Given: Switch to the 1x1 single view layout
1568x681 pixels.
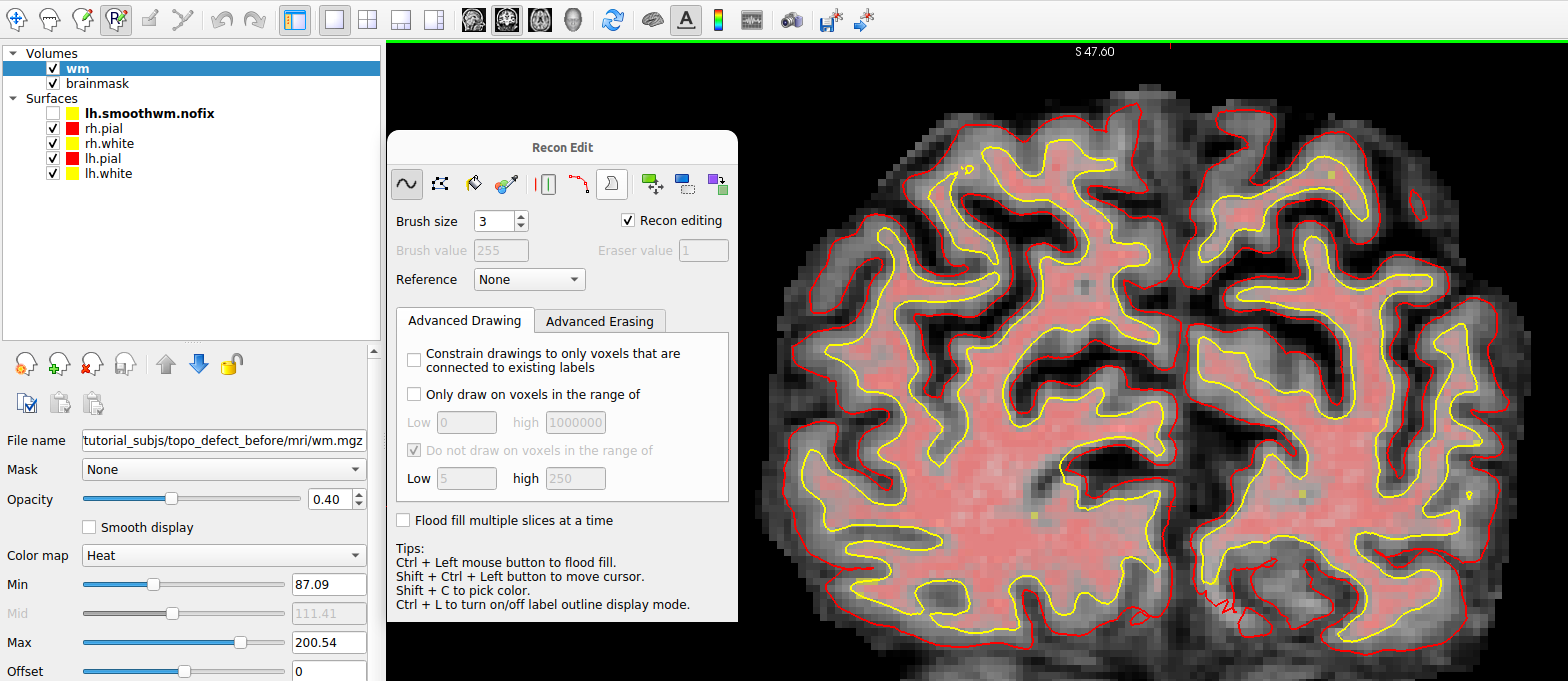Looking at the screenshot, I should point(335,19).
